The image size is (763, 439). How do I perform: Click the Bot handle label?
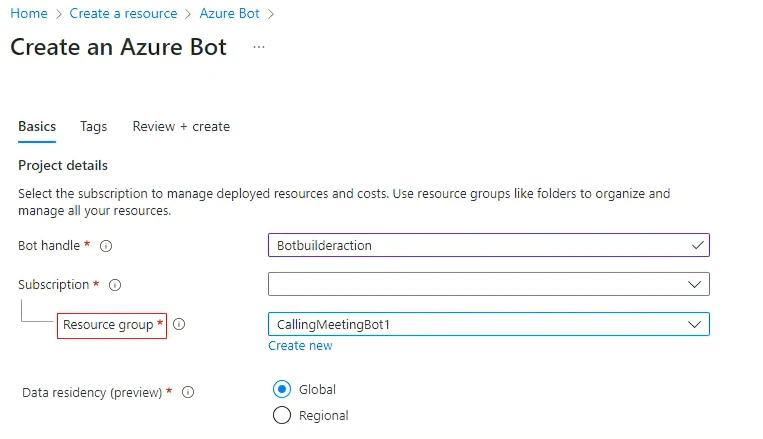(49, 245)
